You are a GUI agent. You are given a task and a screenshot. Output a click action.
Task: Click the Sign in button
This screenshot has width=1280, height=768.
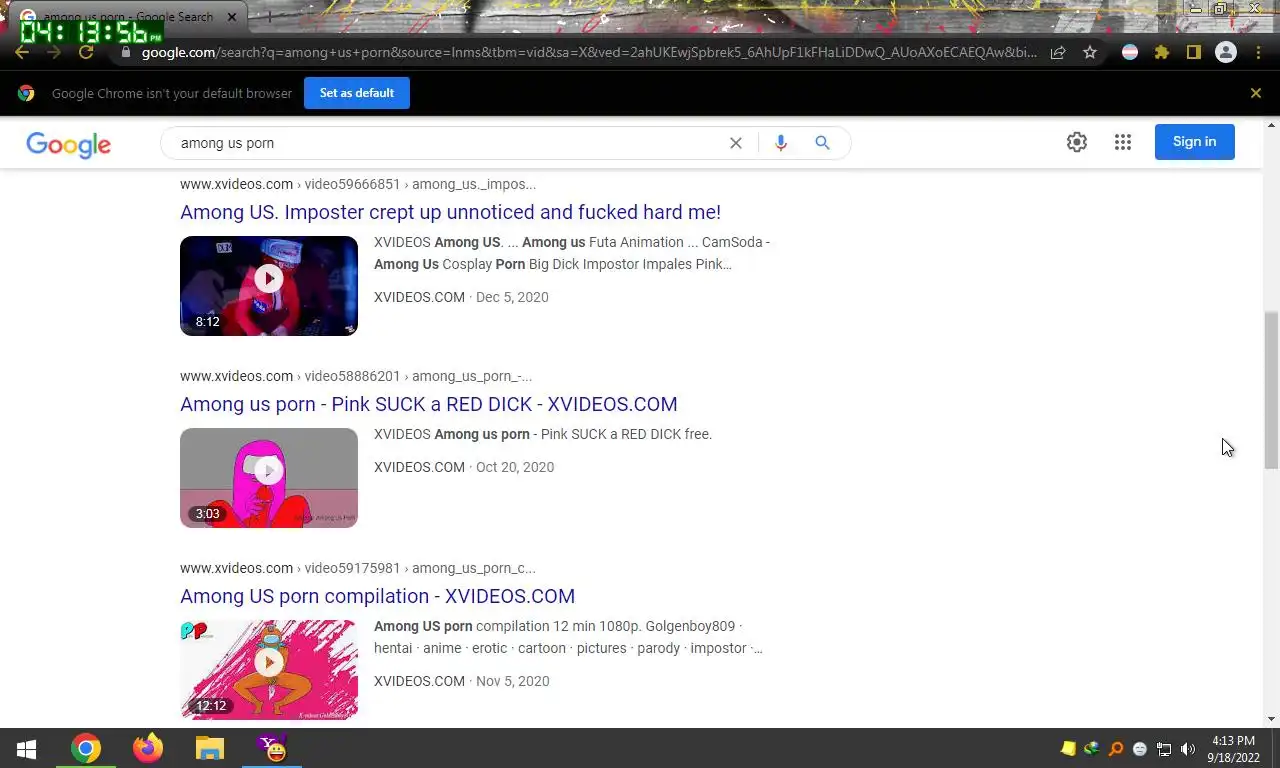[1195, 142]
